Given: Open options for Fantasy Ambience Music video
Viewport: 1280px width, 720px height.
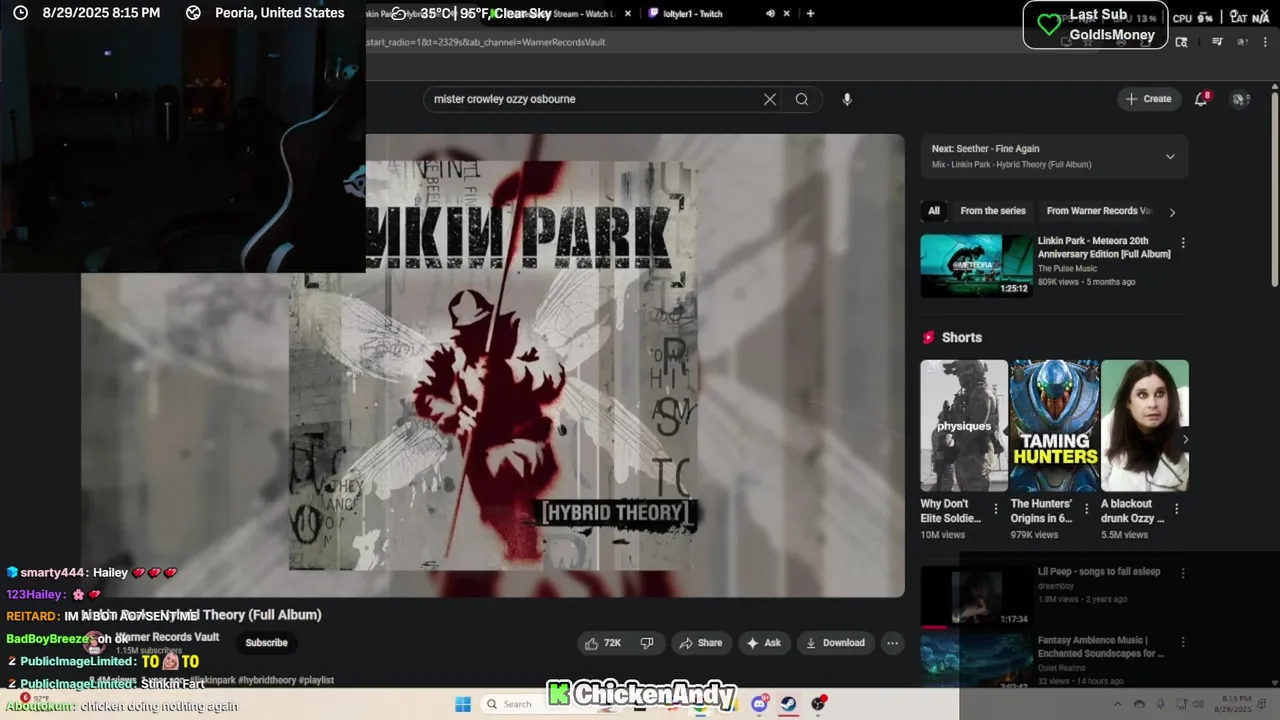Looking at the screenshot, I should click(x=1183, y=643).
